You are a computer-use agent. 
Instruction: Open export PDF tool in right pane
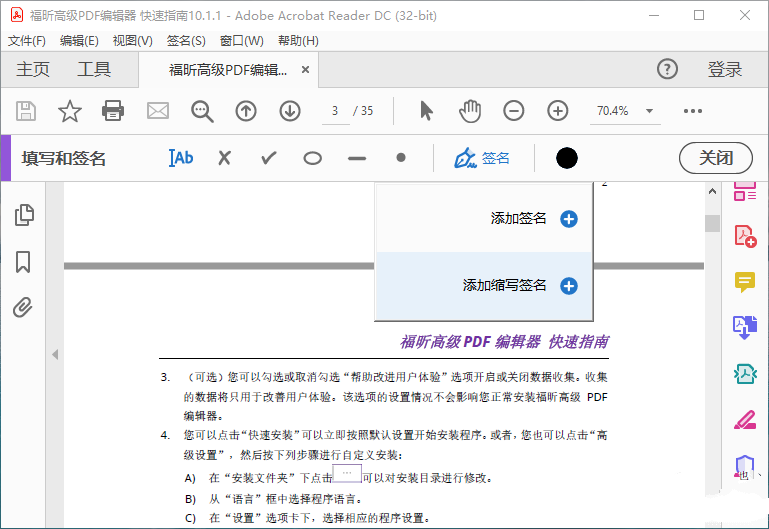[x=744, y=327]
